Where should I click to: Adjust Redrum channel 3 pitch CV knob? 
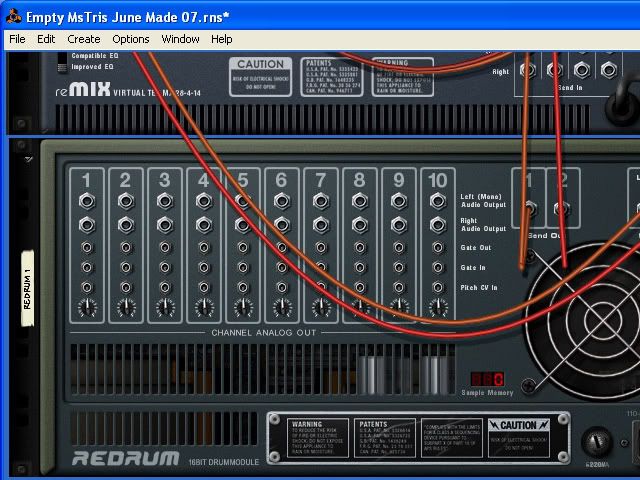point(165,308)
